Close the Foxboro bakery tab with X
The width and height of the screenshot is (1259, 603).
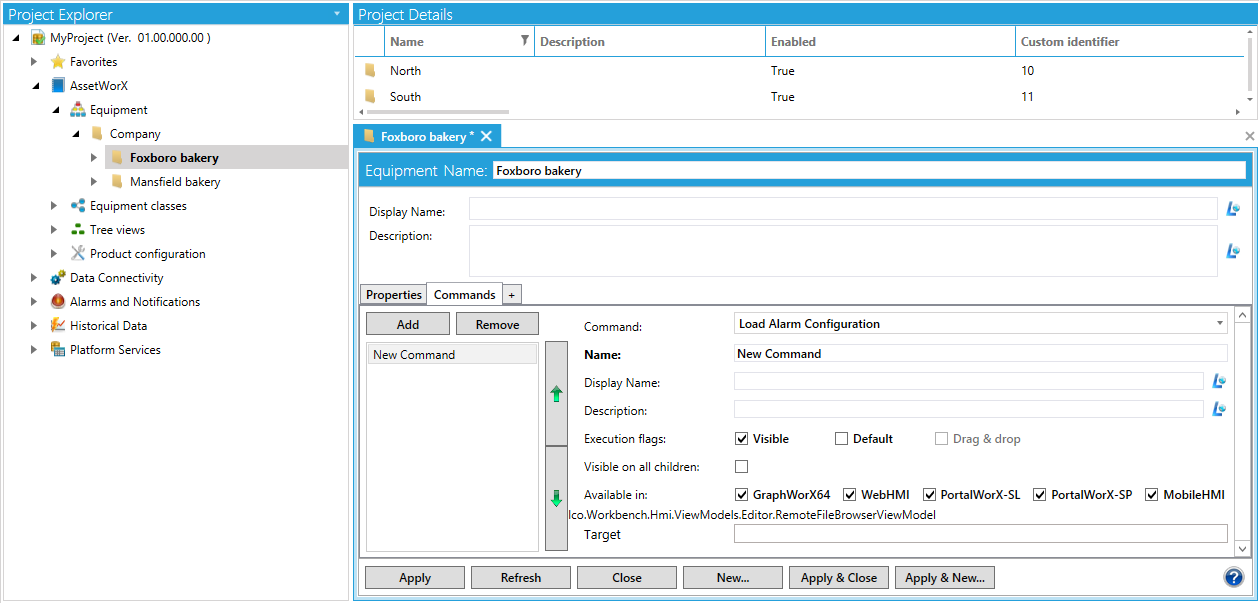point(486,136)
